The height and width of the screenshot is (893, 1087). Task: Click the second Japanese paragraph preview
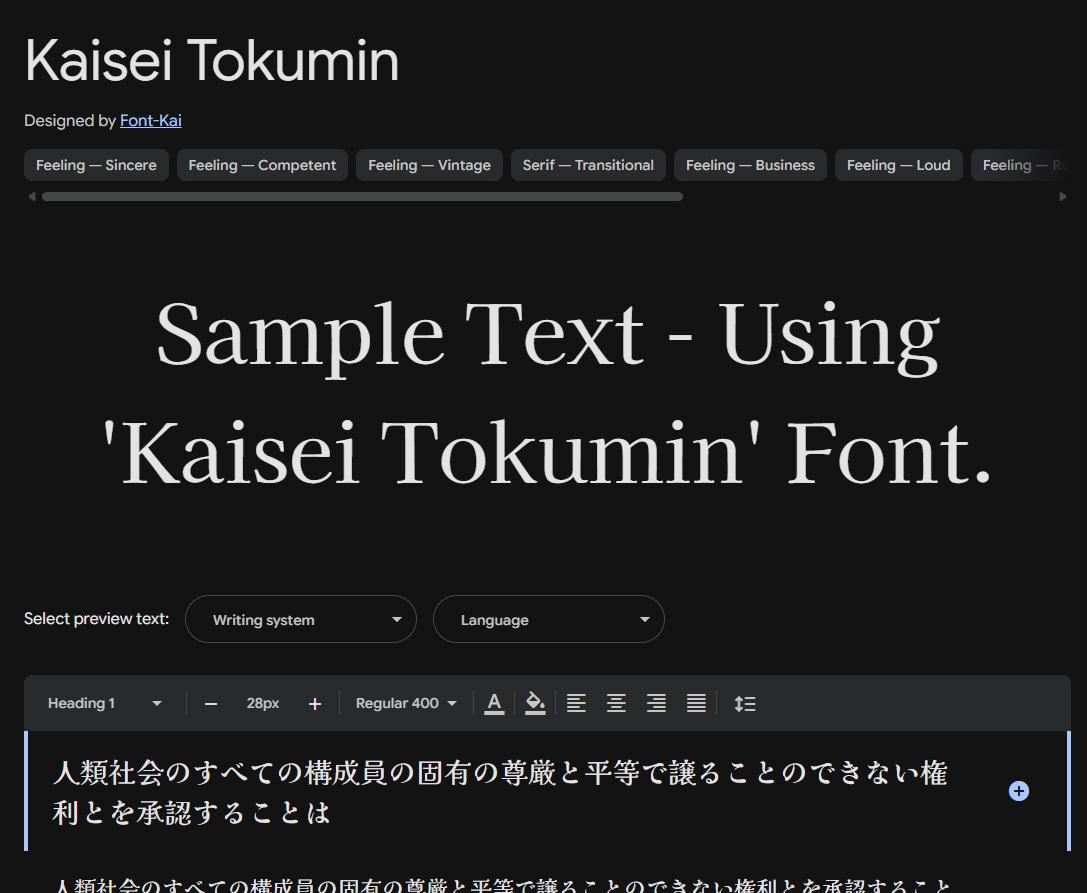[503, 885]
